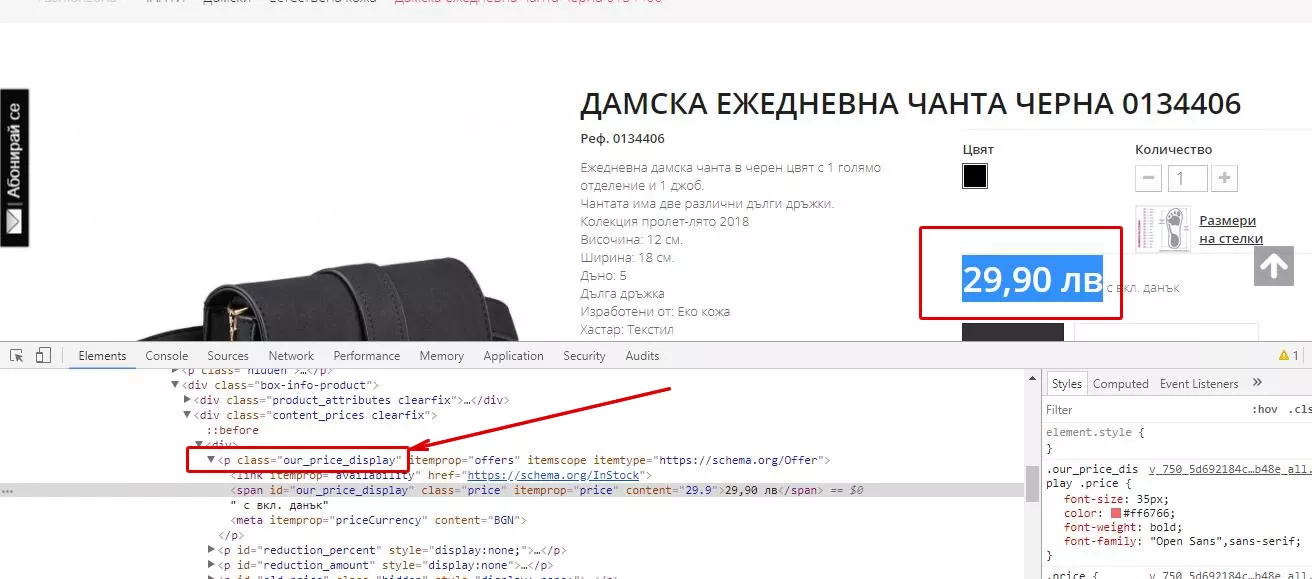Switch to the Console tab
The height and width of the screenshot is (579, 1312).
pos(167,355)
